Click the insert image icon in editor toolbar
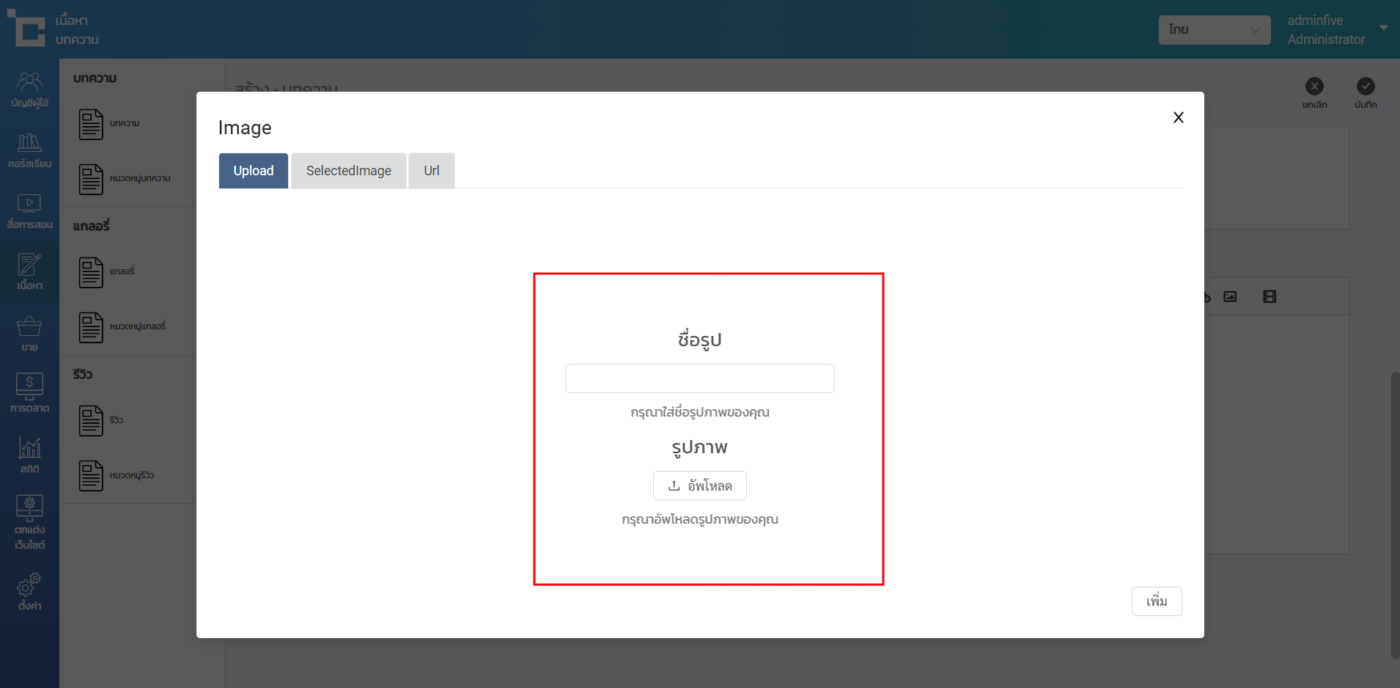Image resolution: width=1400 pixels, height=688 pixels. click(1230, 297)
